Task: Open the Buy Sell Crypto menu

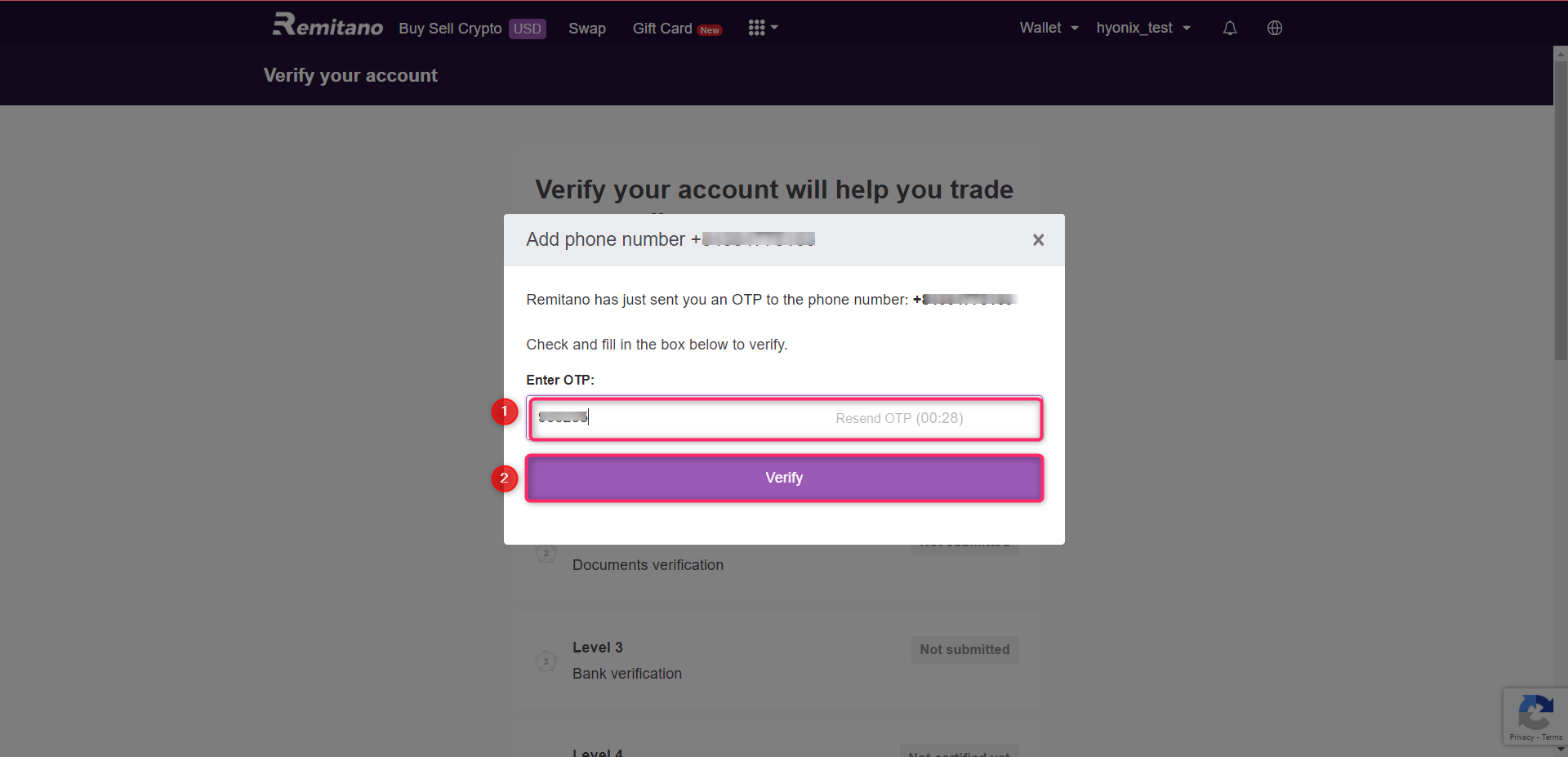Action: 450,28
